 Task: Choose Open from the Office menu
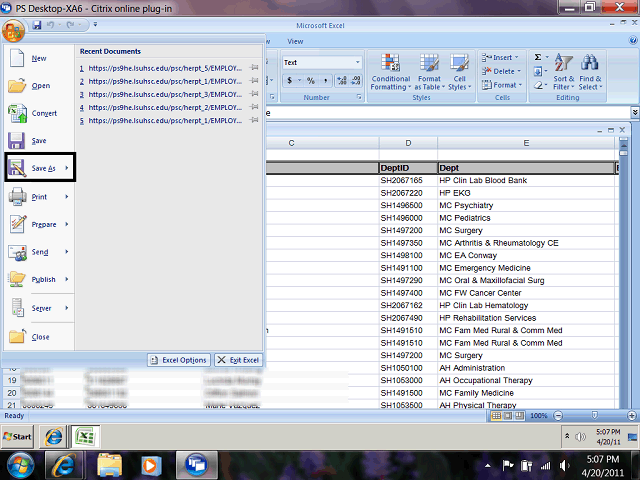tap(39, 86)
